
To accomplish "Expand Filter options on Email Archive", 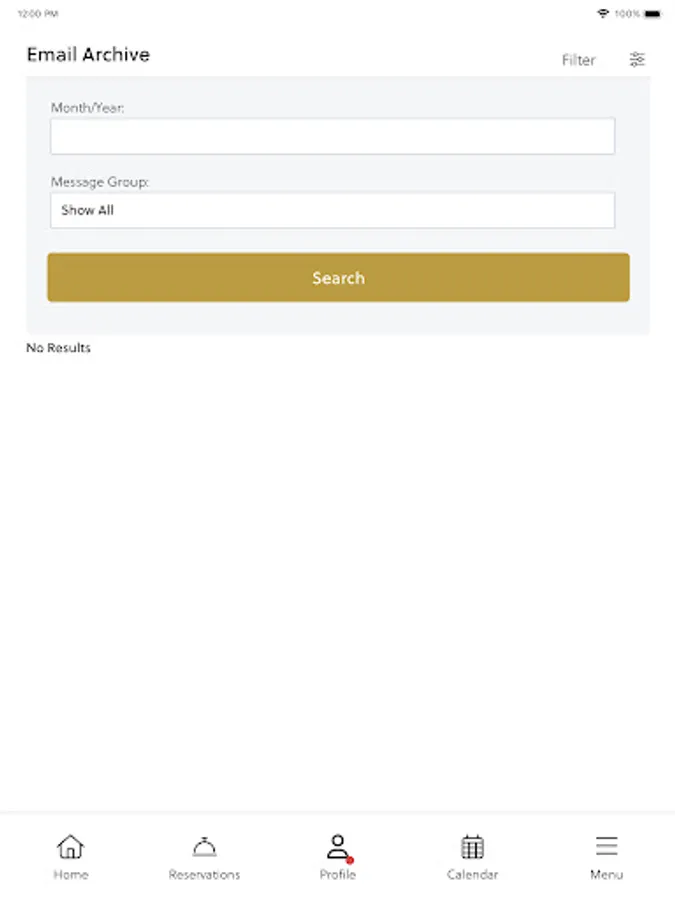I will [579, 60].
